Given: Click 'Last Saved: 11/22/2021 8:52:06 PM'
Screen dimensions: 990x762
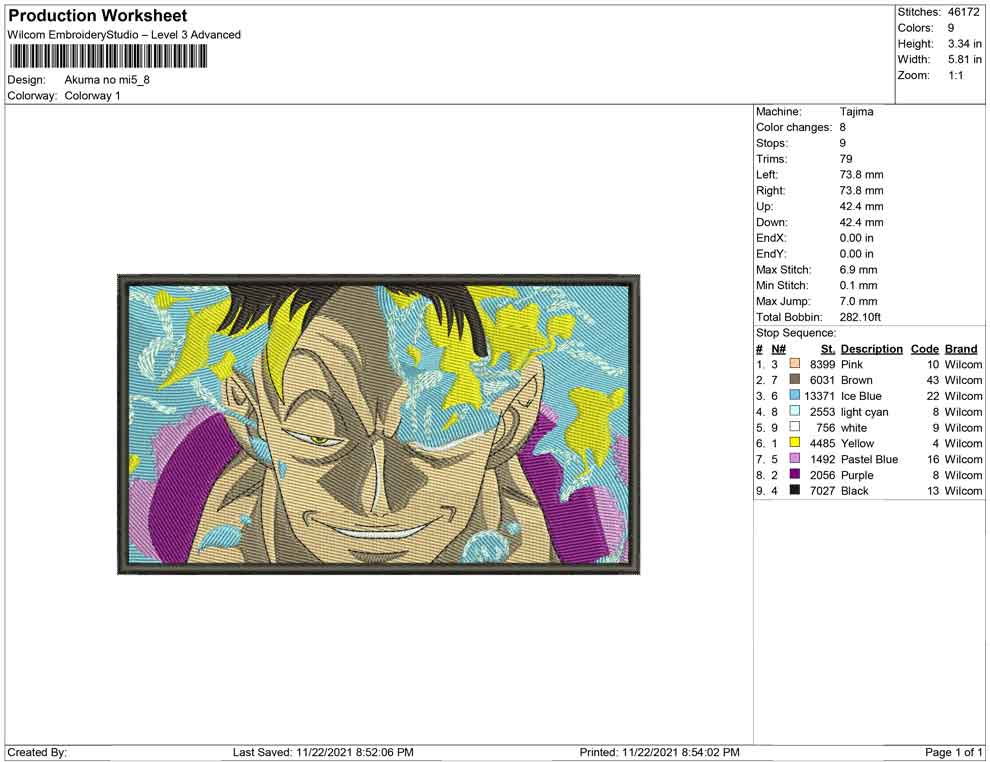Looking at the screenshot, I should 323,752.
